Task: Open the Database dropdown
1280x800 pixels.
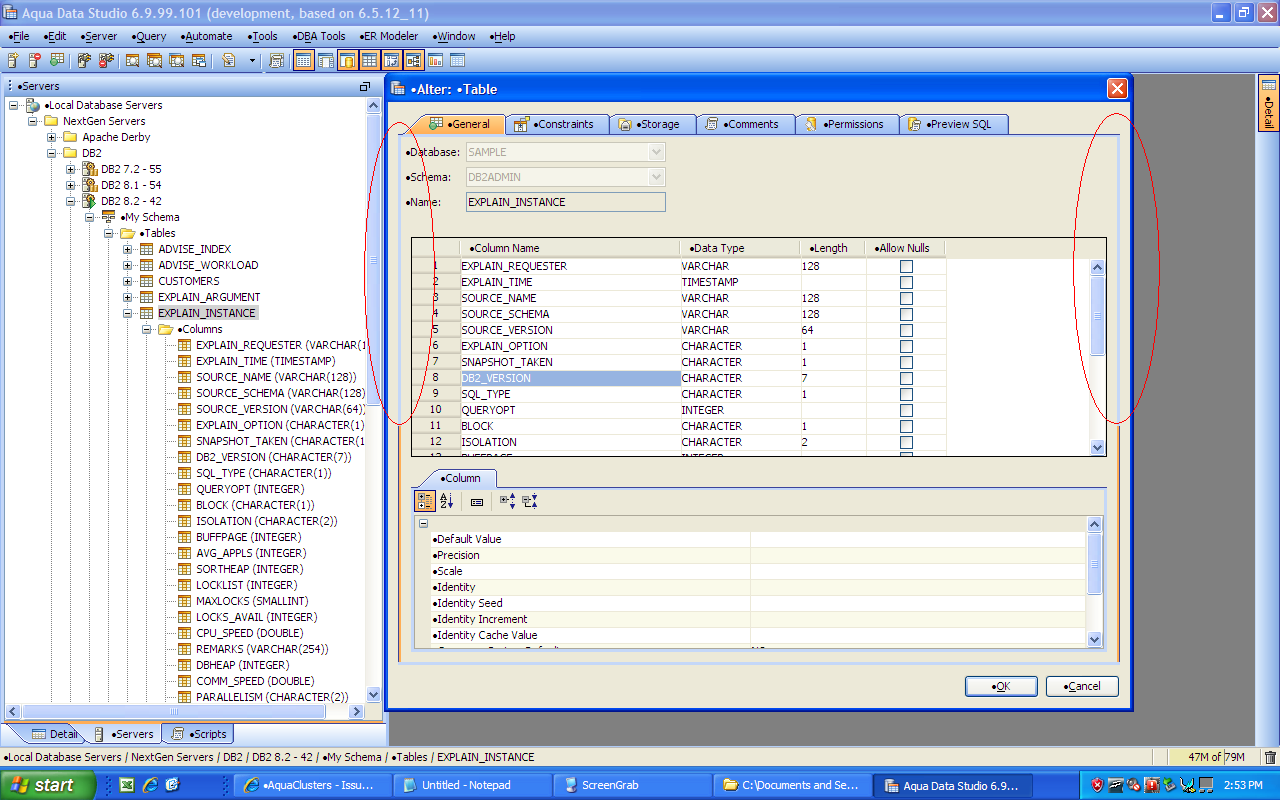Action: [657, 152]
